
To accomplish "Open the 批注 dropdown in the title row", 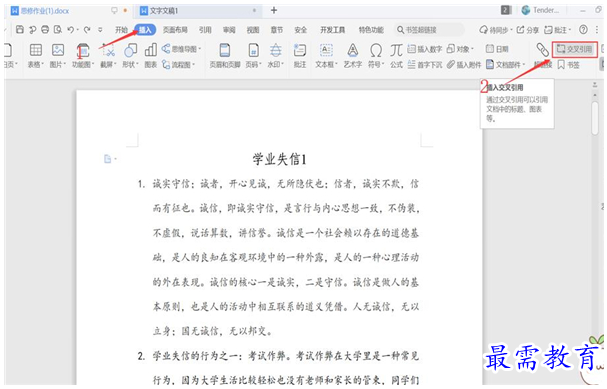I will 558,30.
